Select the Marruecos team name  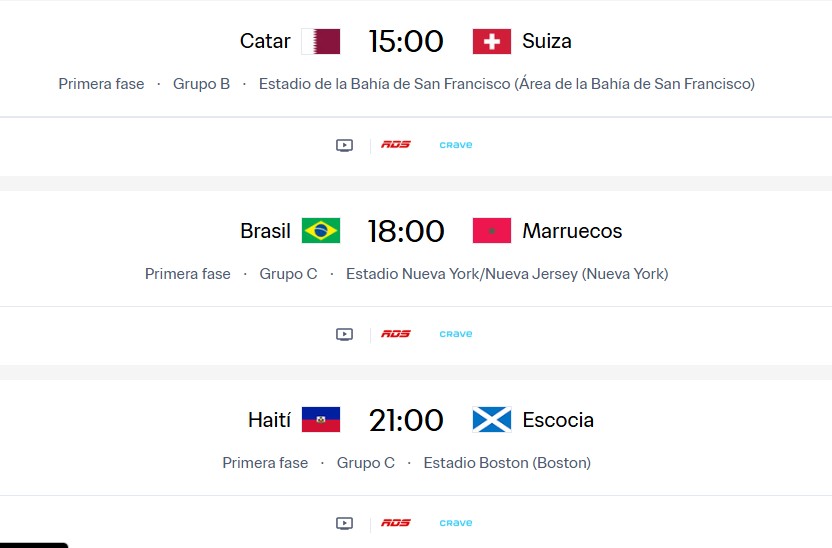(x=572, y=231)
